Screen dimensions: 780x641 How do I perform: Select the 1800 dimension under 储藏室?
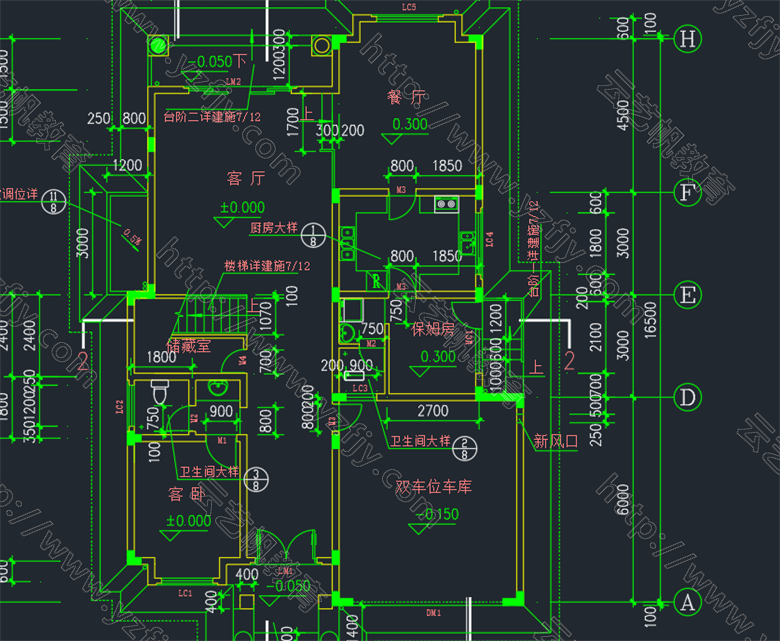(x=161, y=357)
